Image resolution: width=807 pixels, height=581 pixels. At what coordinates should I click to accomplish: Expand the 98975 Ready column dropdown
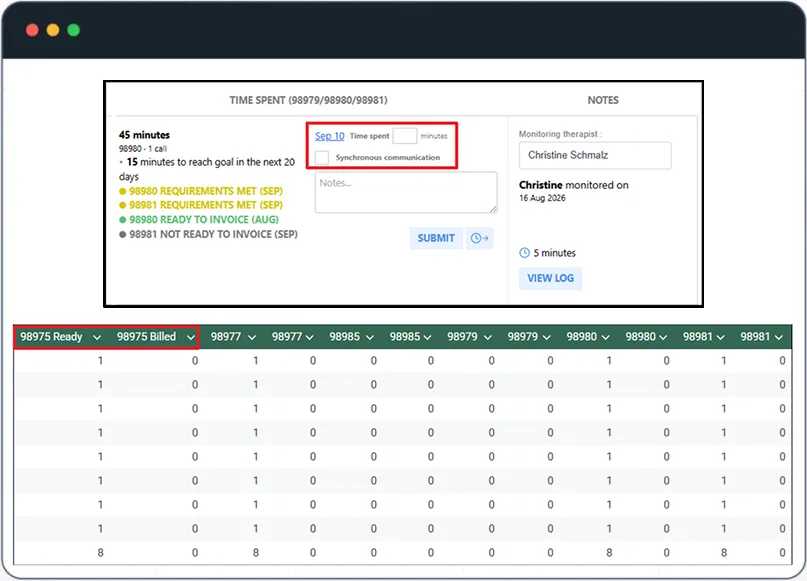point(97,338)
